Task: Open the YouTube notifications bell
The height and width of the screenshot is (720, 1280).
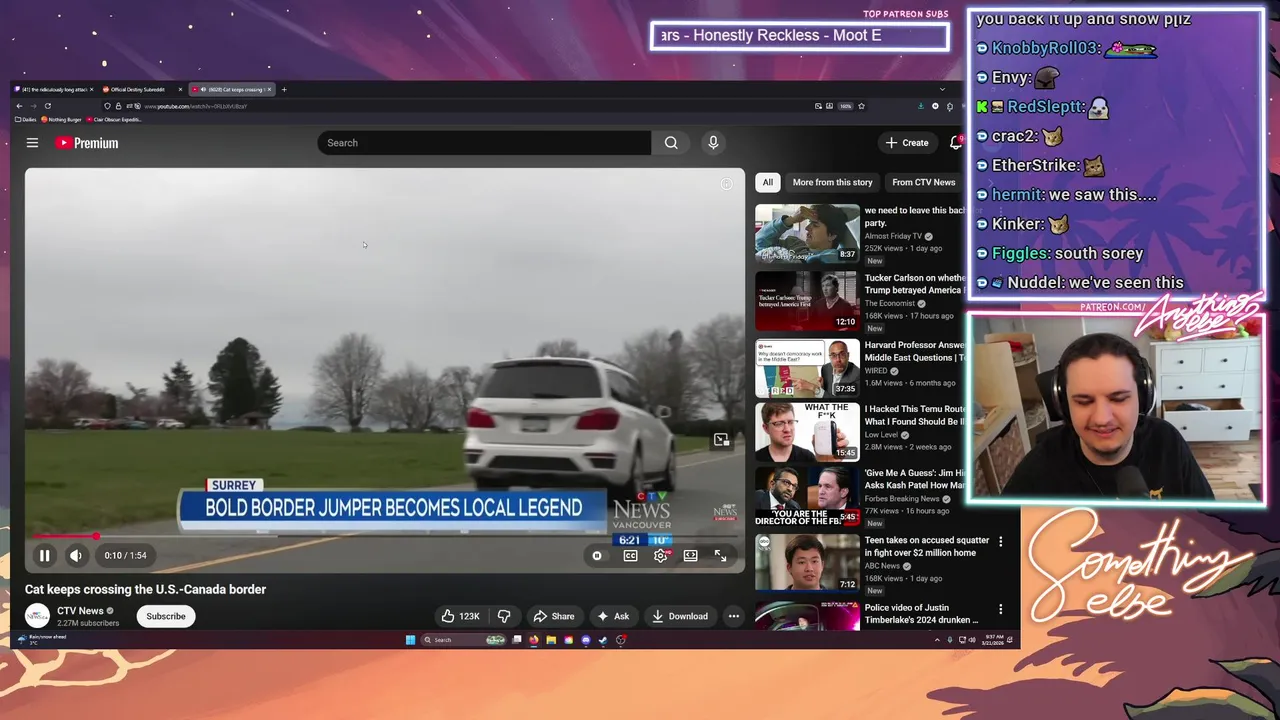Action: 956,143
